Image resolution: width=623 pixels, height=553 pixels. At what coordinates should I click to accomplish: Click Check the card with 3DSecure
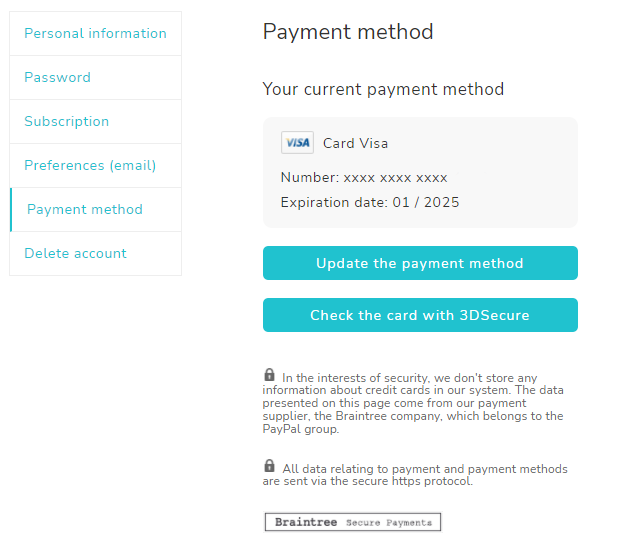click(x=420, y=315)
